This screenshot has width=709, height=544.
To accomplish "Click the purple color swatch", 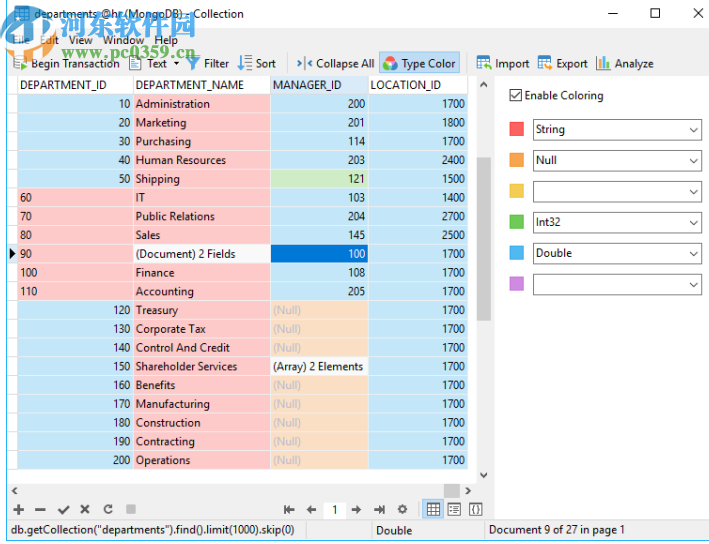I will [x=516, y=284].
